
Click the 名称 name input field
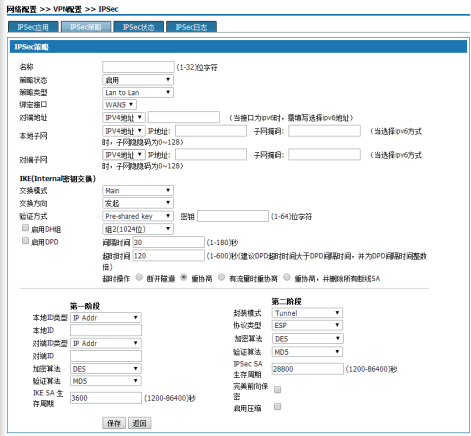[x=138, y=67]
